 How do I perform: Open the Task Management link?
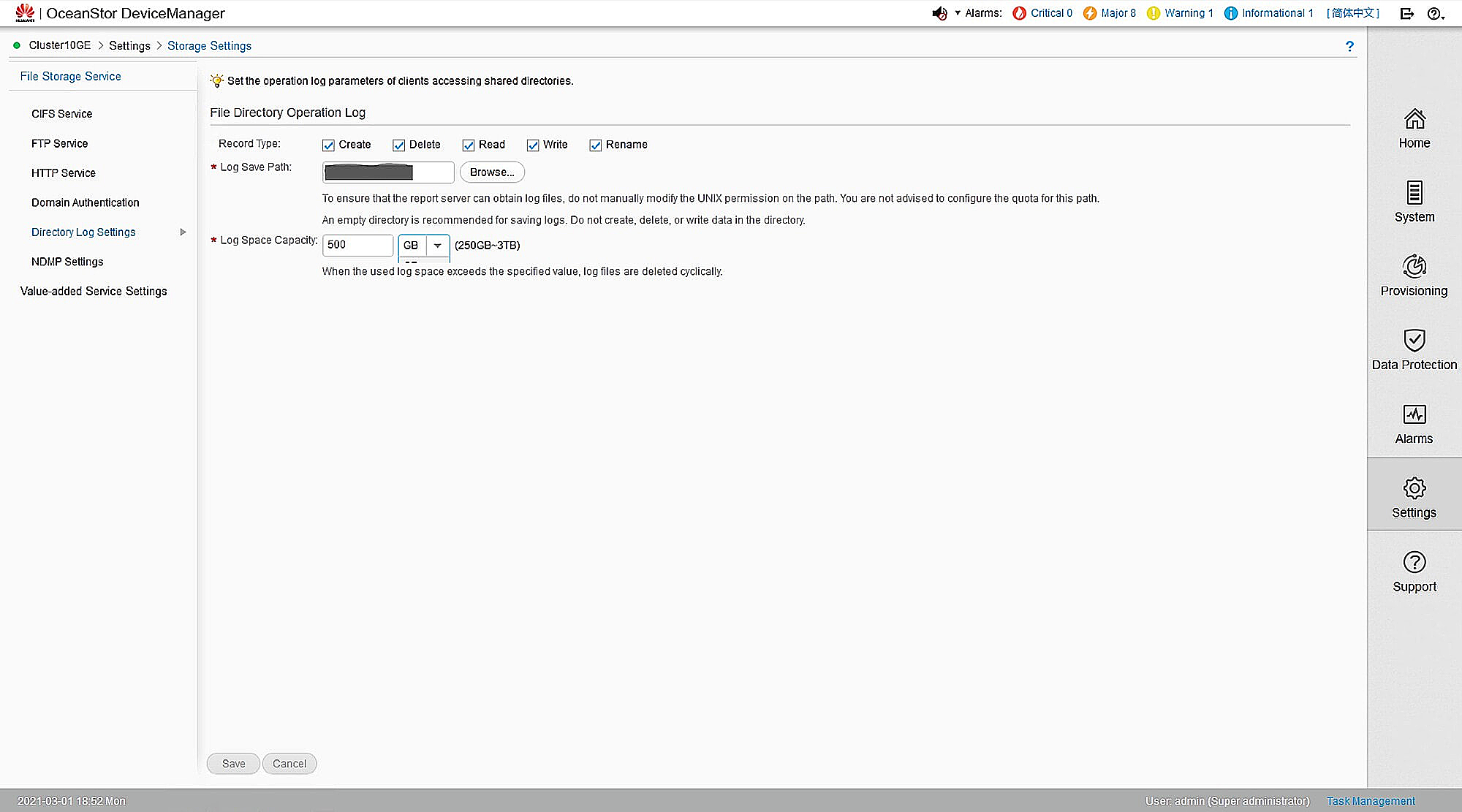[1370, 800]
